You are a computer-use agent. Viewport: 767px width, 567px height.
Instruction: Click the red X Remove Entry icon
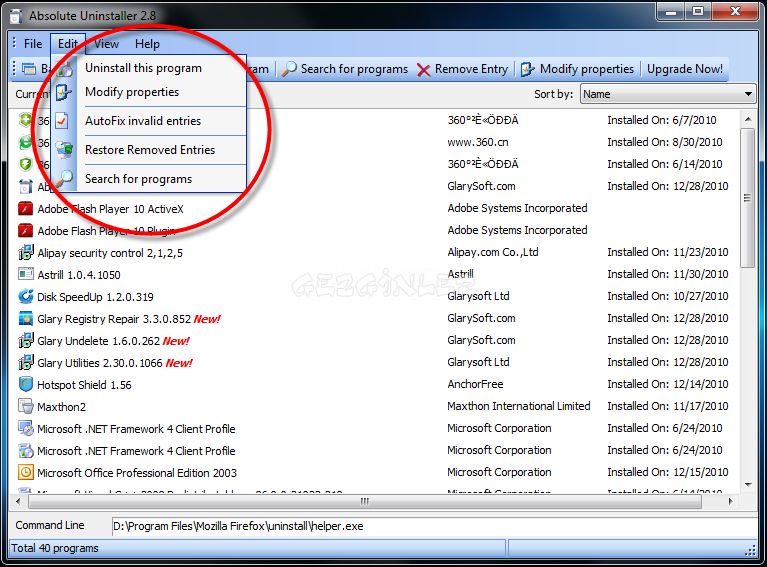point(423,69)
